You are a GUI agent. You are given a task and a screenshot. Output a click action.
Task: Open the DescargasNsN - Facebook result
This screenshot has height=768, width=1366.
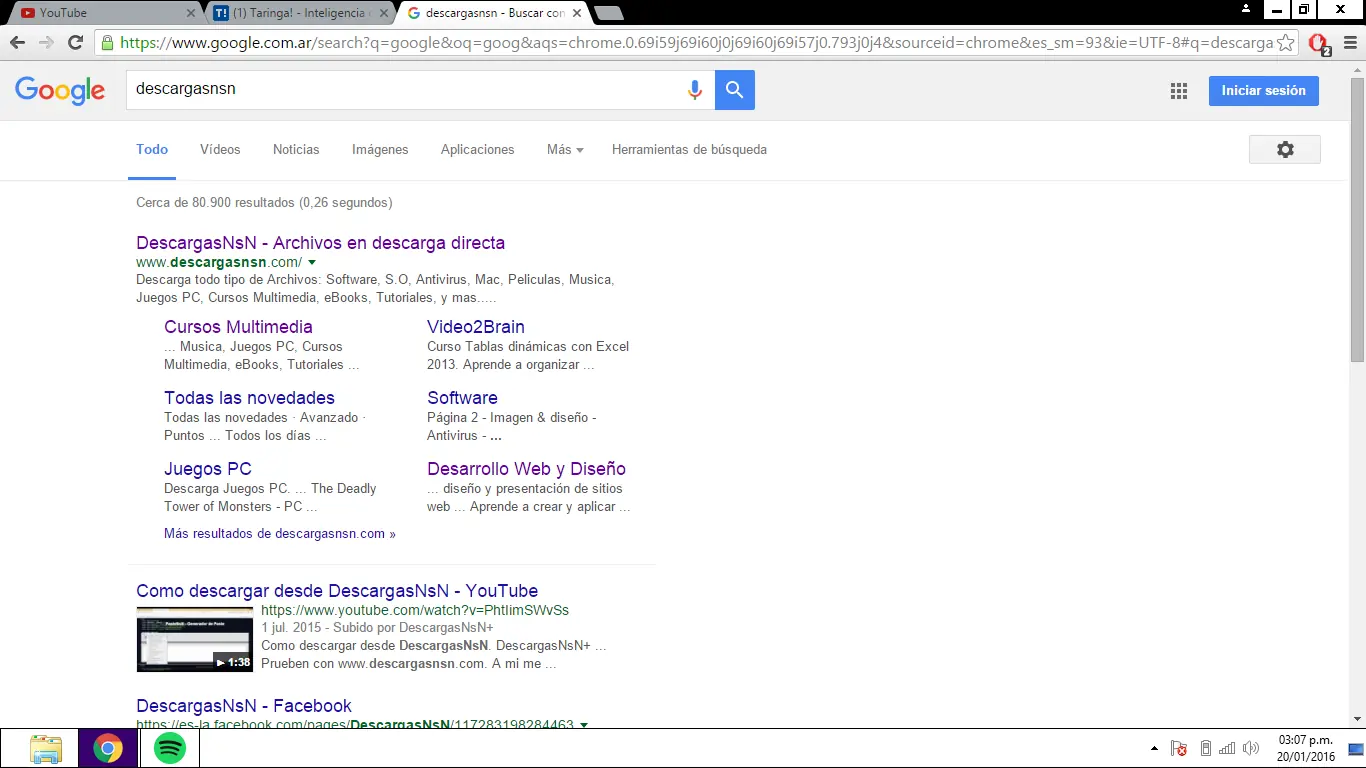point(244,706)
